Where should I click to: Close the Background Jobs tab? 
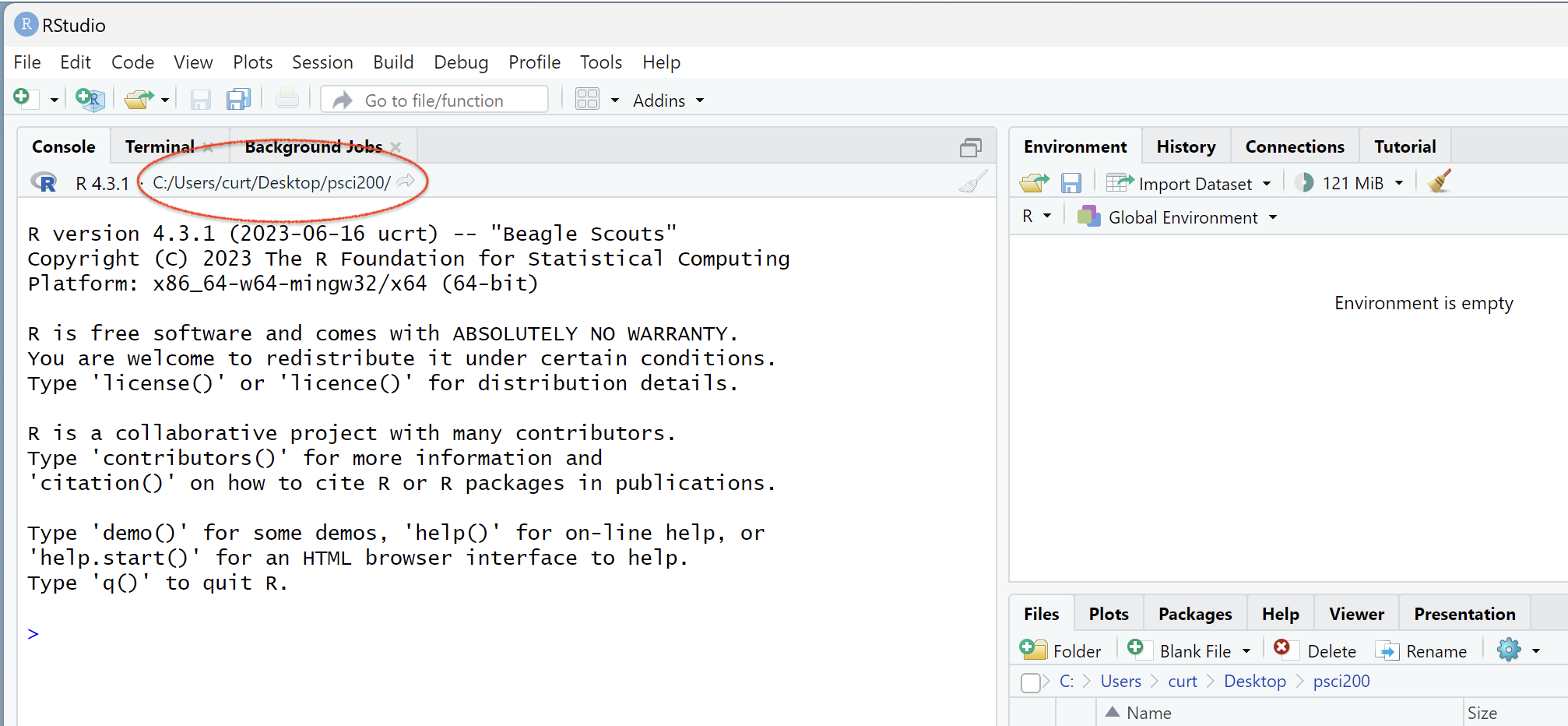point(396,147)
